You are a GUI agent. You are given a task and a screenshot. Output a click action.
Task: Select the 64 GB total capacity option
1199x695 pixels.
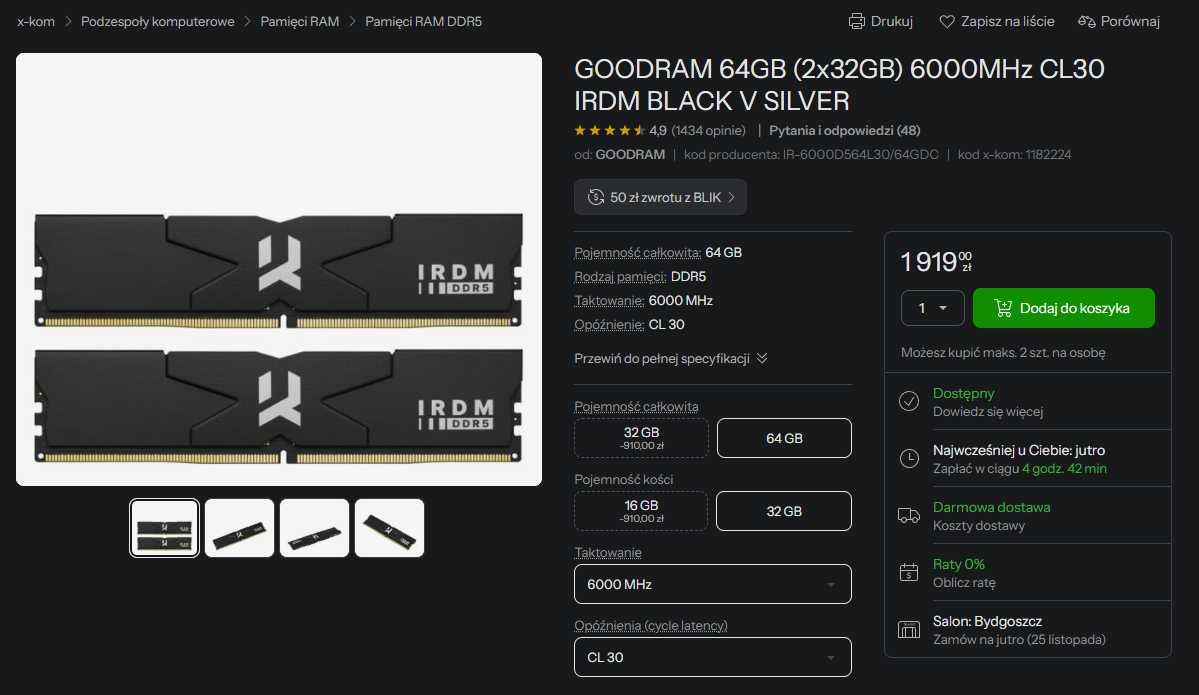(x=784, y=438)
